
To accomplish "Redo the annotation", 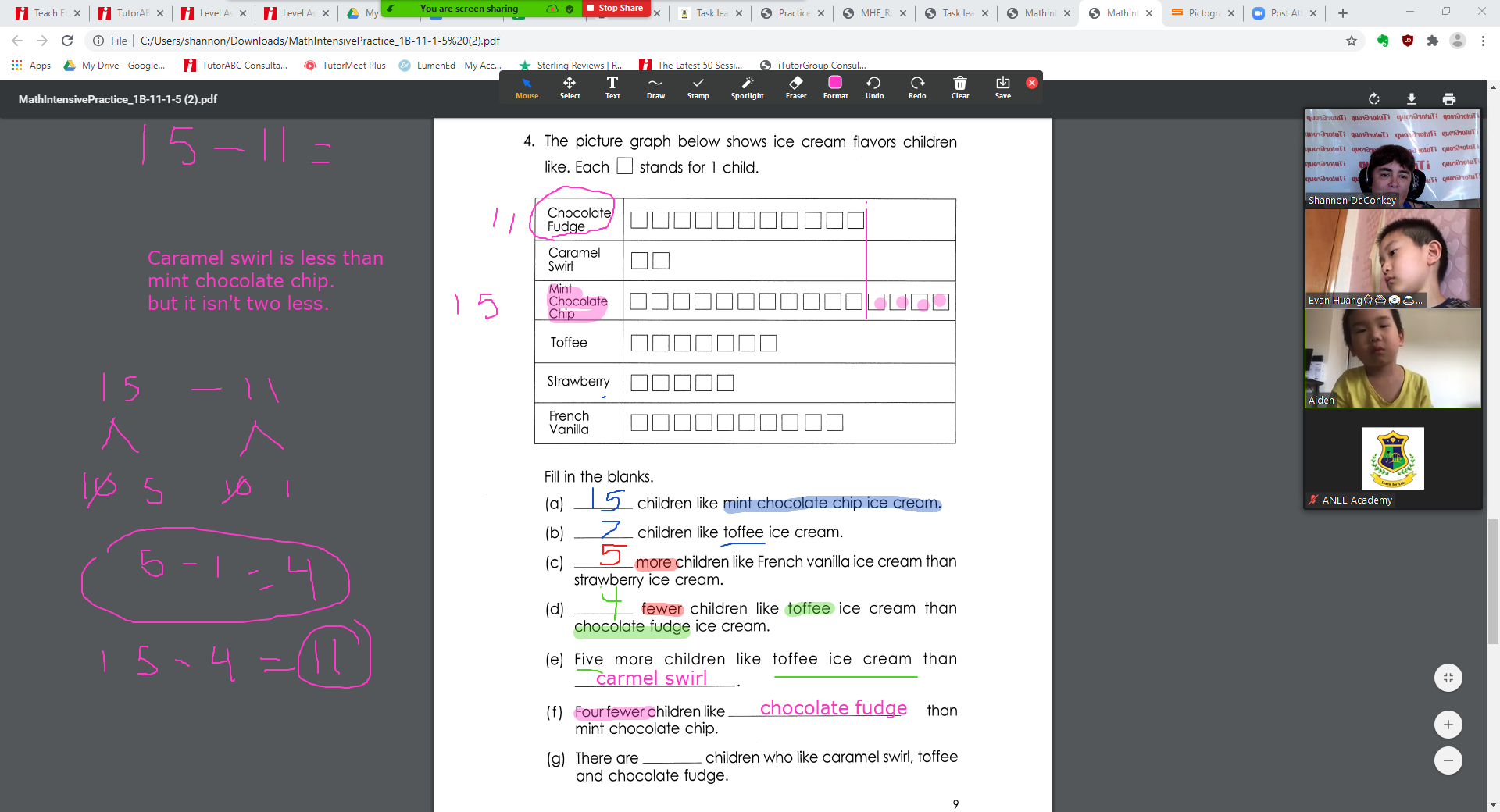I will [x=917, y=87].
